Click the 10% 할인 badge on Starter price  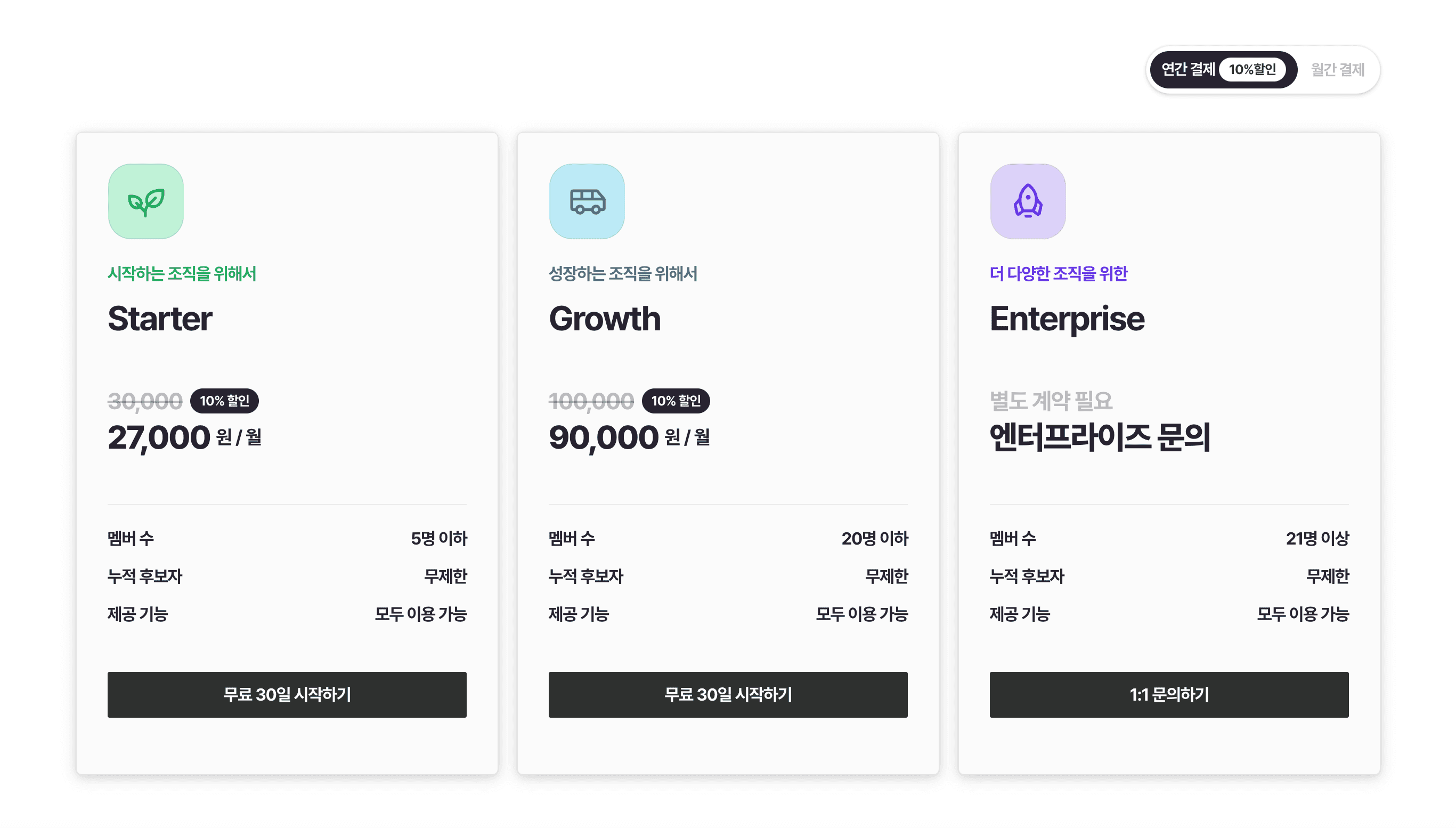(x=224, y=401)
